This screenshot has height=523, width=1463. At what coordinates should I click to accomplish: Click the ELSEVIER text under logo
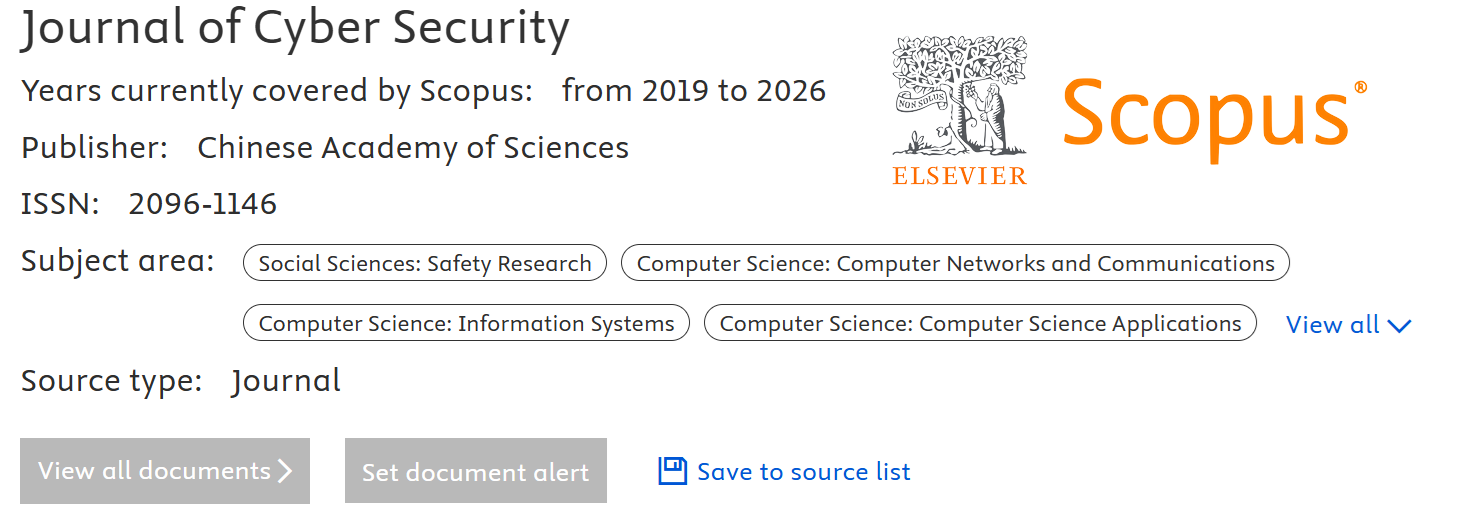[959, 176]
